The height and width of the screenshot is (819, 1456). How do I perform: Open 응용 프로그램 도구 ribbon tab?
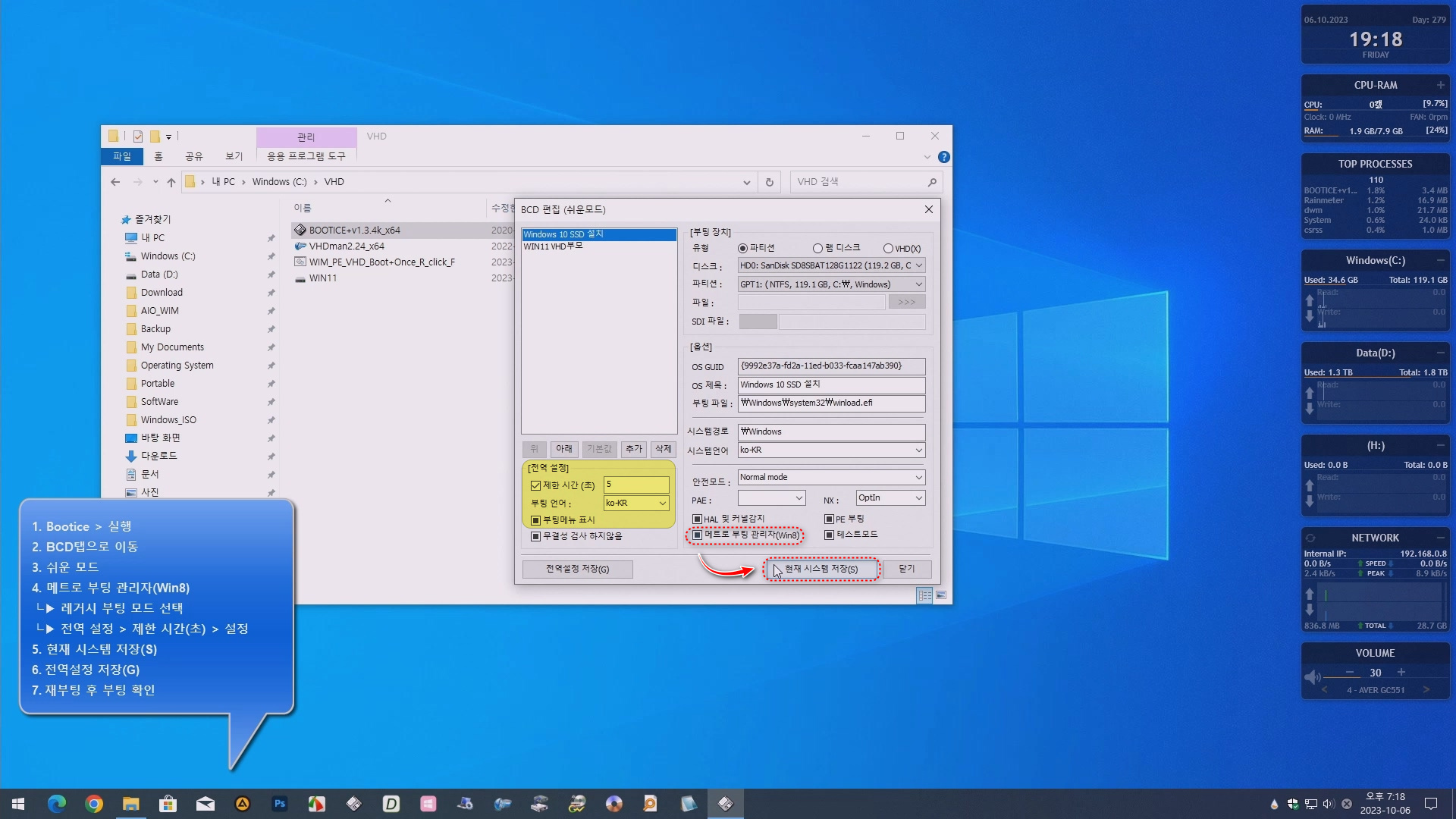[x=306, y=156]
